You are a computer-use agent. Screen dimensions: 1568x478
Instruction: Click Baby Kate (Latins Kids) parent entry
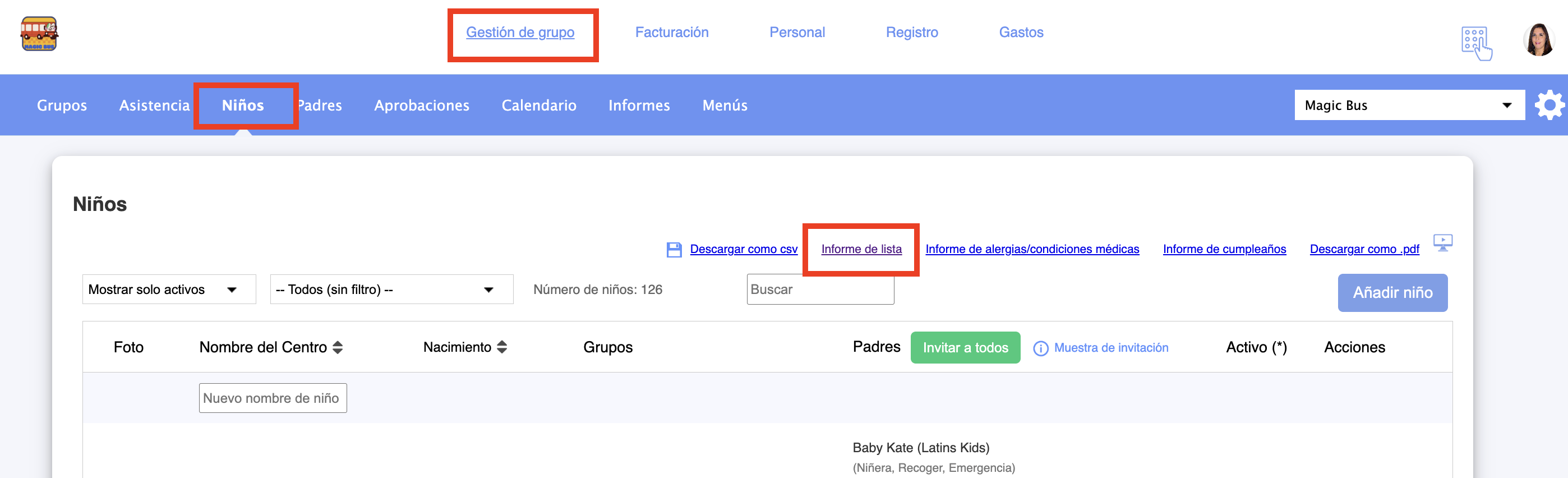920,448
